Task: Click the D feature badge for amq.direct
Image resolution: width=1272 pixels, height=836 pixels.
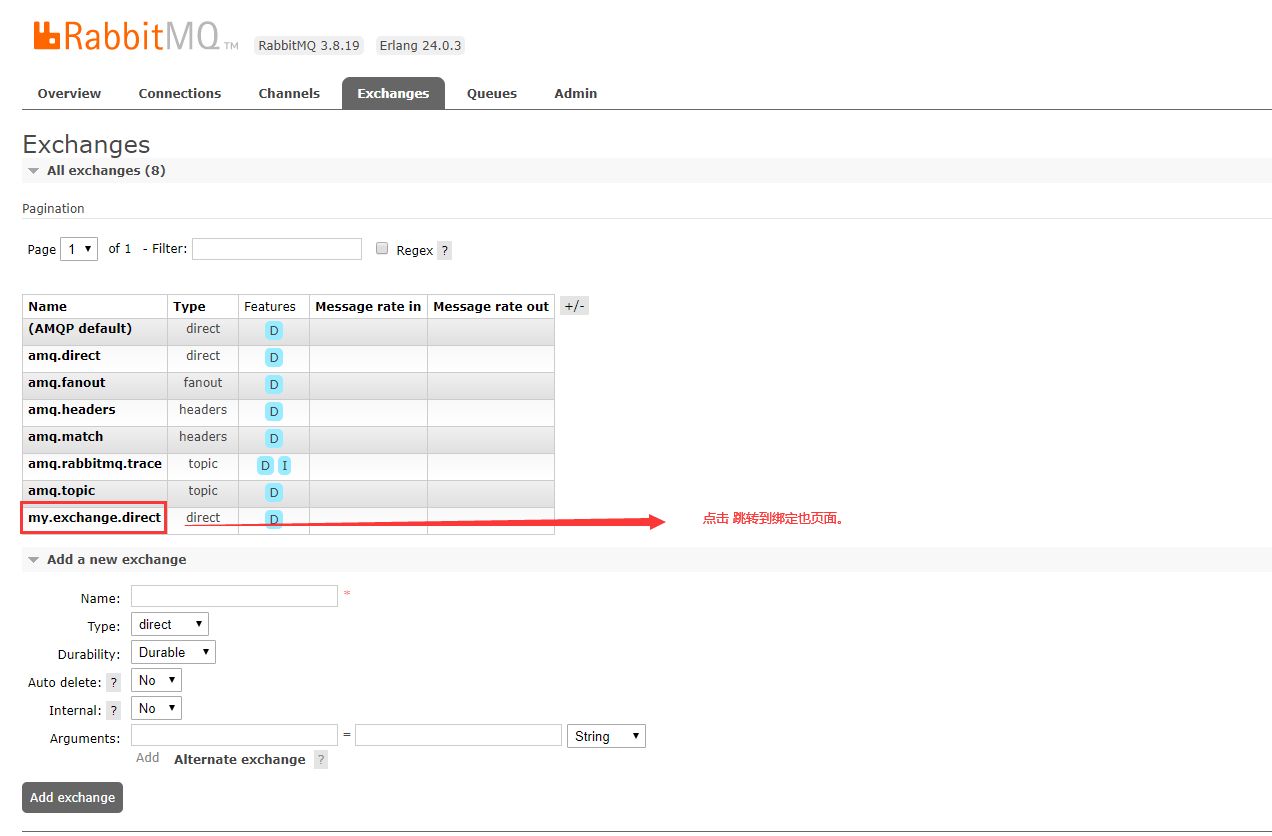Action: coord(274,357)
